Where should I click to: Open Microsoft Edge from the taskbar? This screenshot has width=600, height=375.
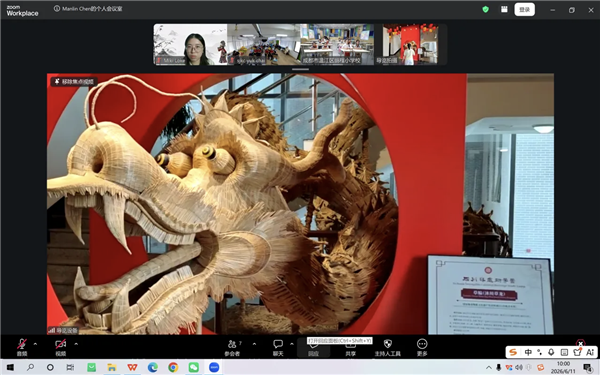point(153,367)
